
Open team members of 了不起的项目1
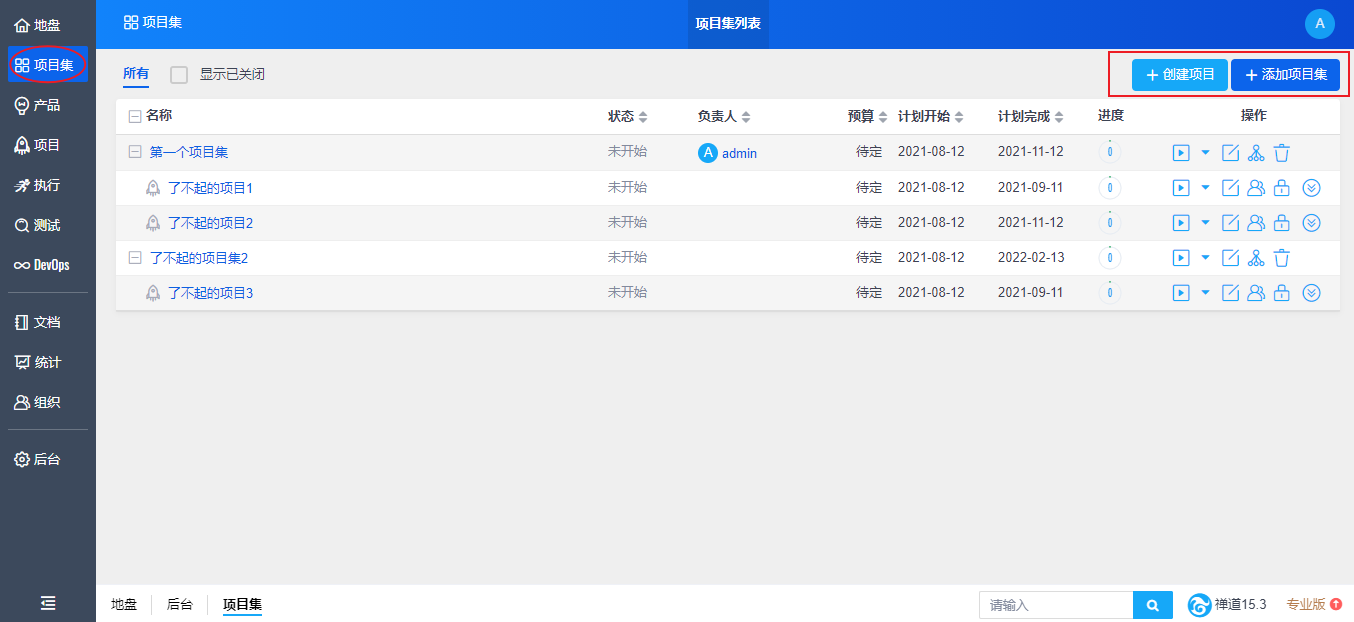coord(1256,188)
